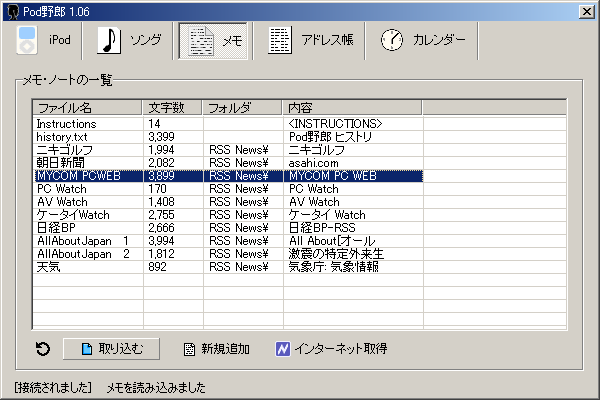Sort by フォルダ column header
The height and width of the screenshot is (400, 600).
pos(242,108)
